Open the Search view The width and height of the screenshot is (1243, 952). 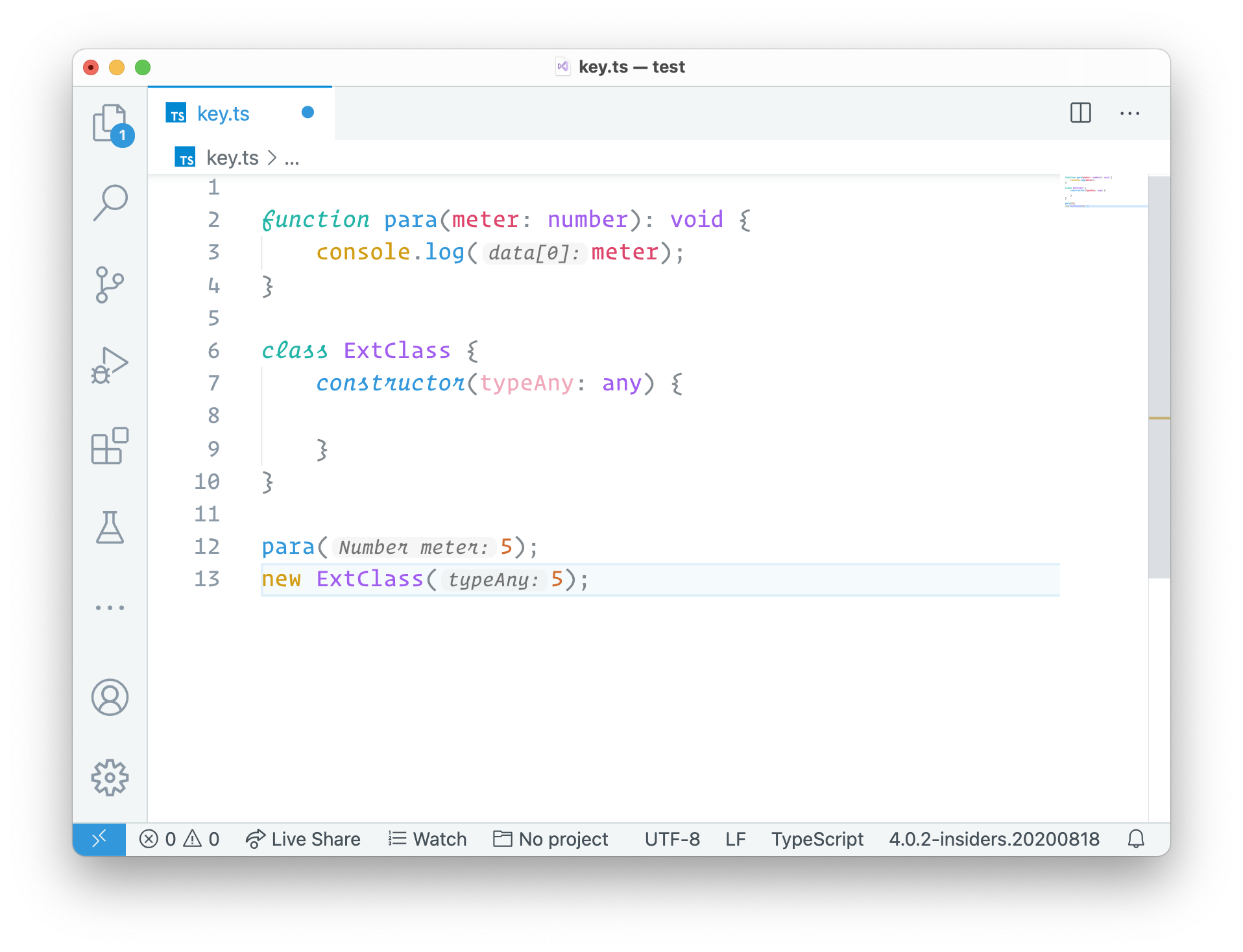click(x=110, y=203)
